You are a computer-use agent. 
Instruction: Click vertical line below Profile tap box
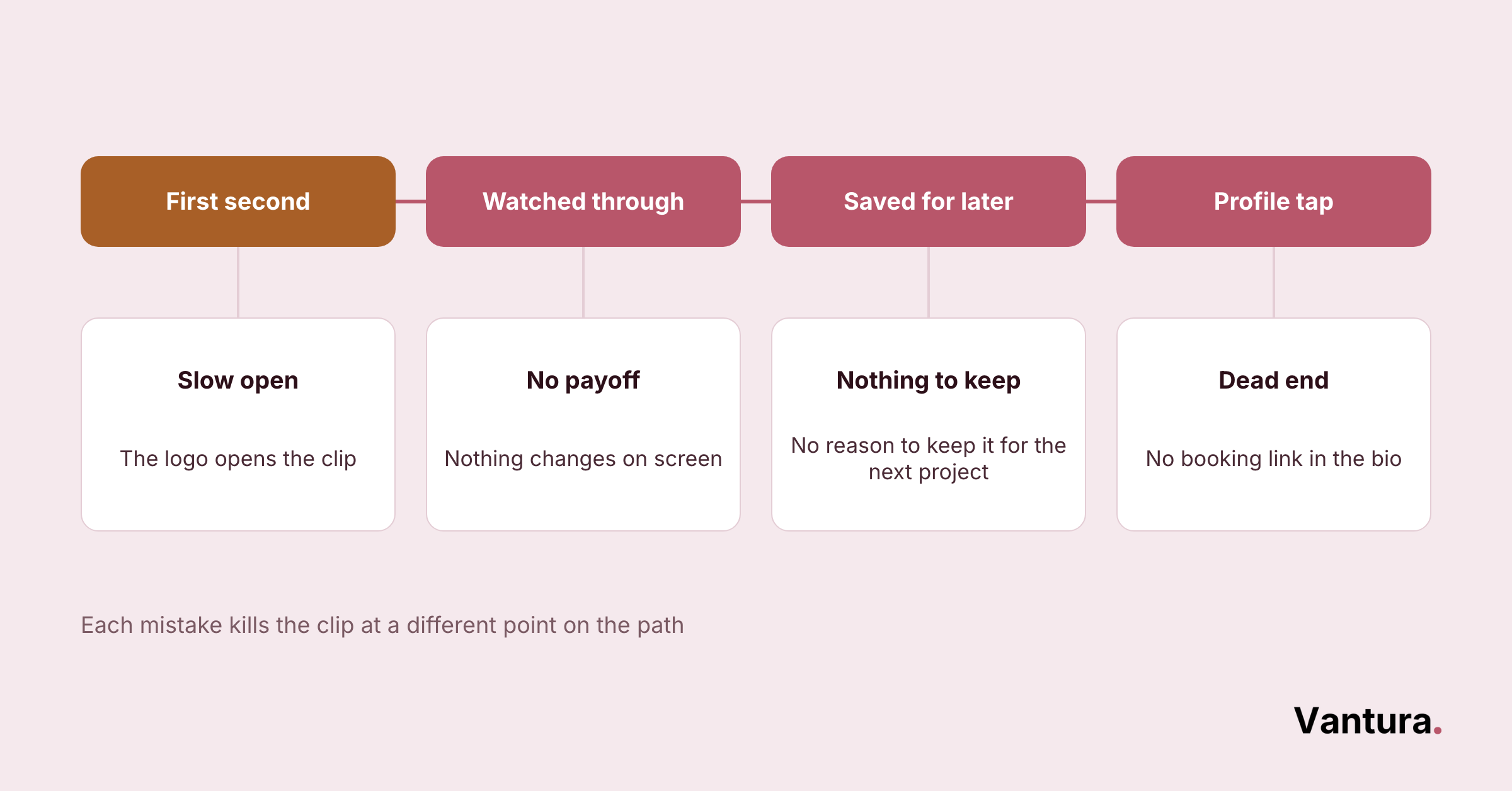pyautogui.click(x=1274, y=282)
